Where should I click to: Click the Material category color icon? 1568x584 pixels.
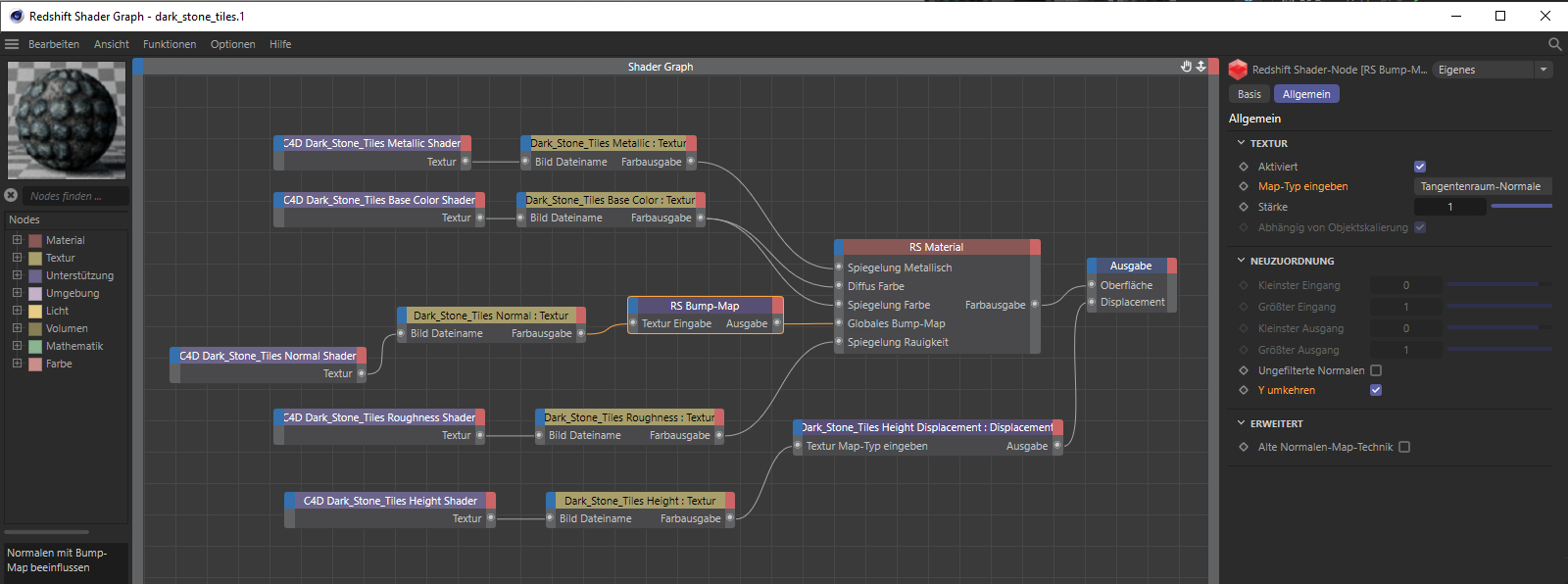pos(35,240)
